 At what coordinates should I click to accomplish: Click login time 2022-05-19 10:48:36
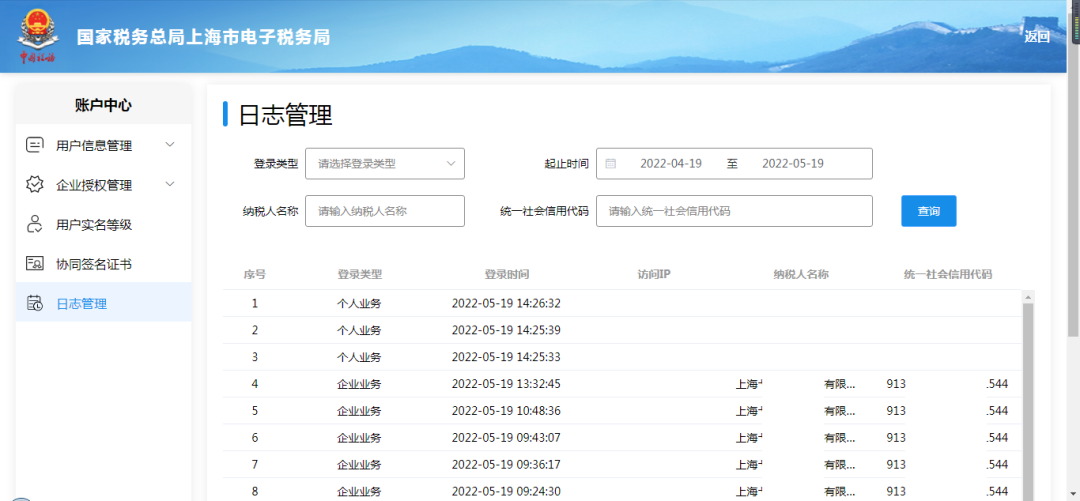(506, 411)
